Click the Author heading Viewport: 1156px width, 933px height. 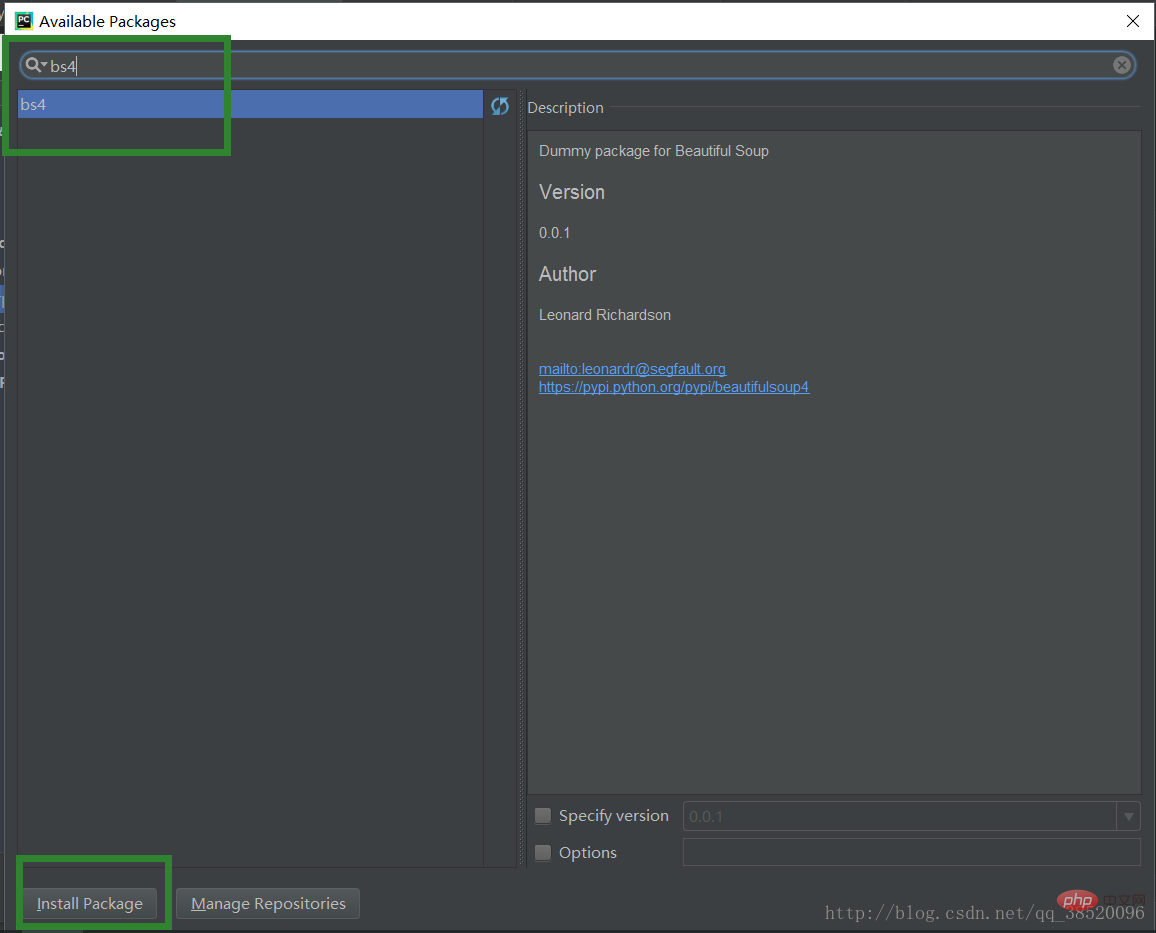pyautogui.click(x=568, y=274)
